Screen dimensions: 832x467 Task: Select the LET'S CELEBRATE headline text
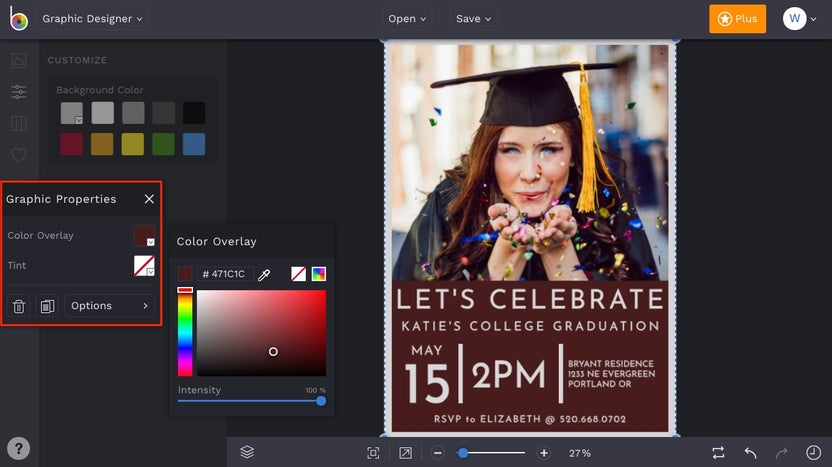[x=530, y=299]
